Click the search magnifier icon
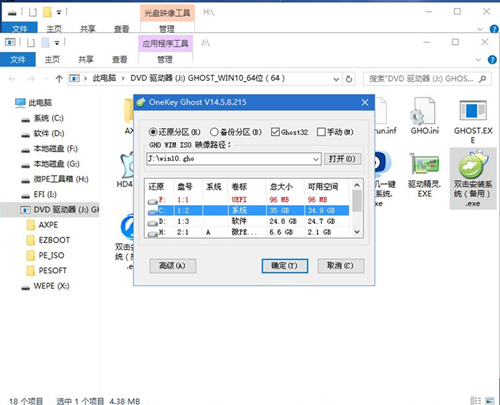 tap(482, 79)
